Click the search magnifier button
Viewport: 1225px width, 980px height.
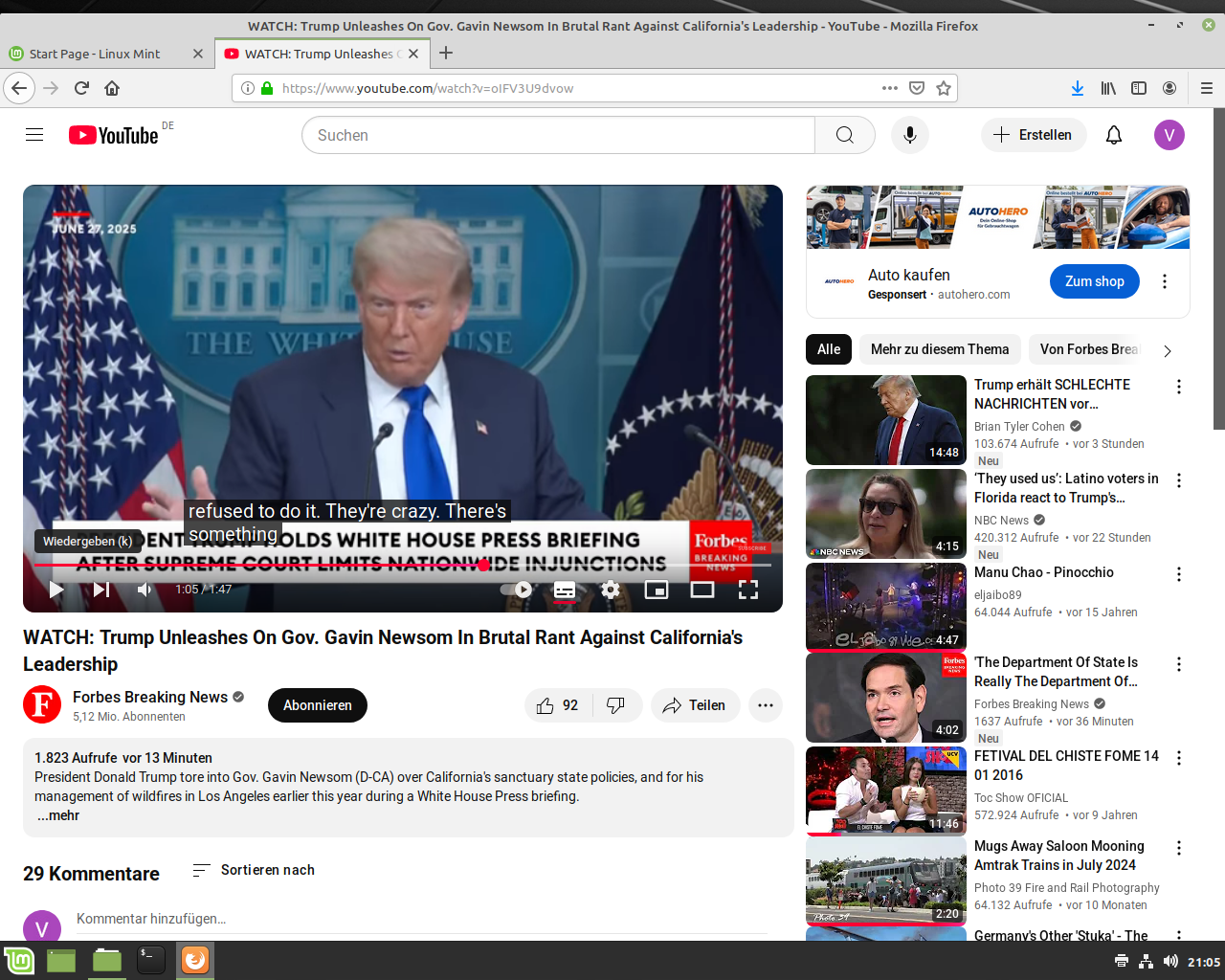[x=845, y=135]
